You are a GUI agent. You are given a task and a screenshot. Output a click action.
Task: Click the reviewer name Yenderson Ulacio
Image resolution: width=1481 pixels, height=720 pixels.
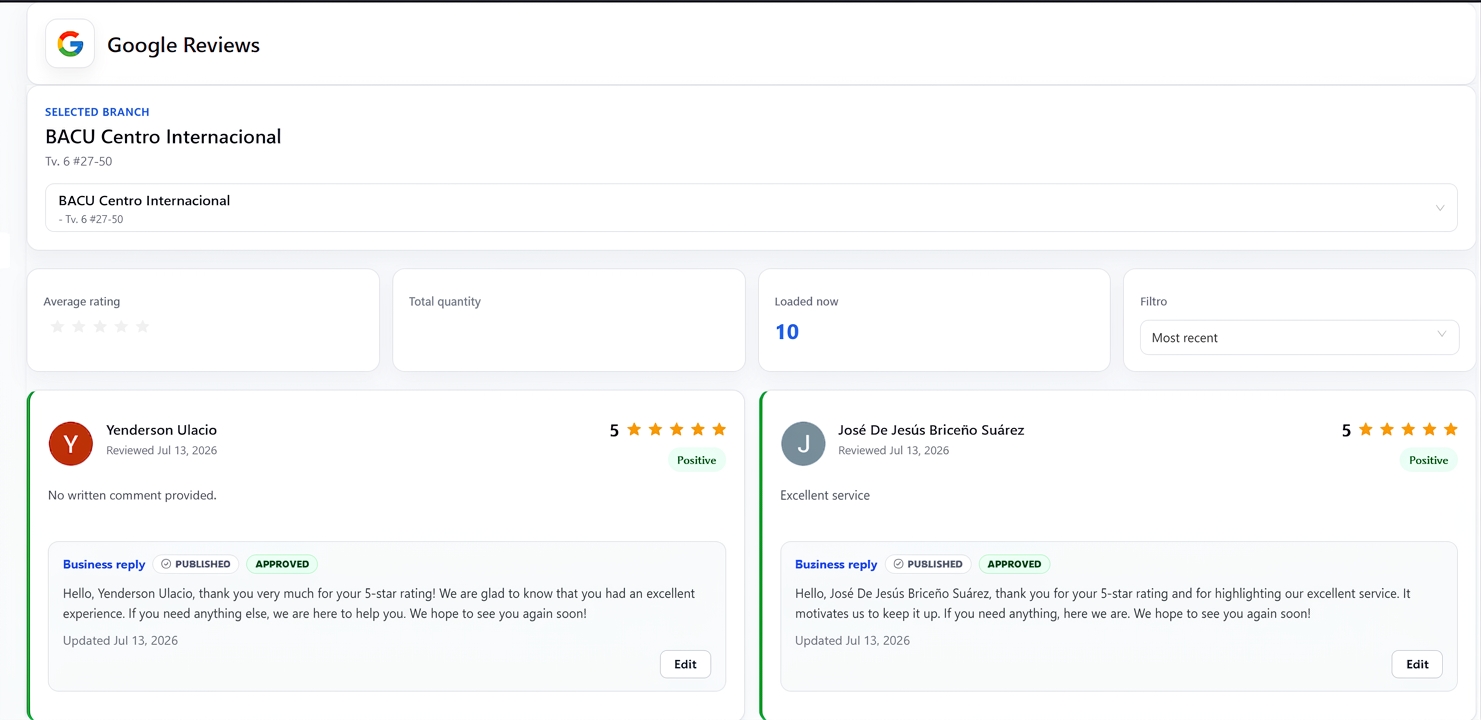click(x=161, y=430)
